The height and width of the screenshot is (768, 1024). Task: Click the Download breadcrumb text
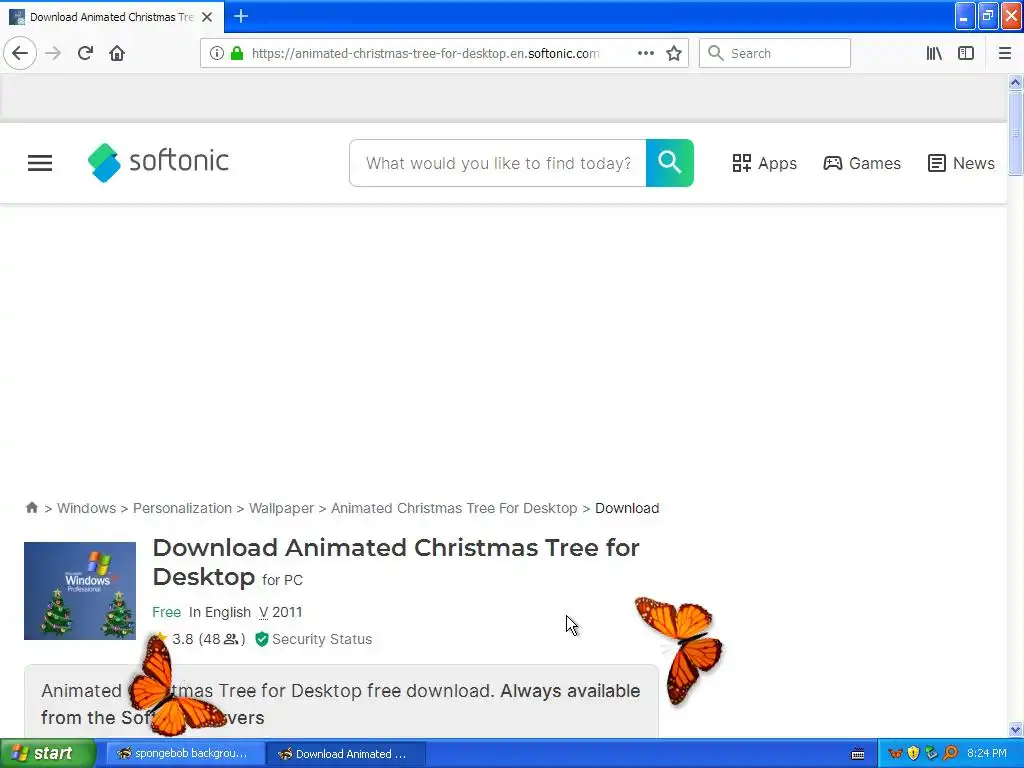(x=627, y=508)
